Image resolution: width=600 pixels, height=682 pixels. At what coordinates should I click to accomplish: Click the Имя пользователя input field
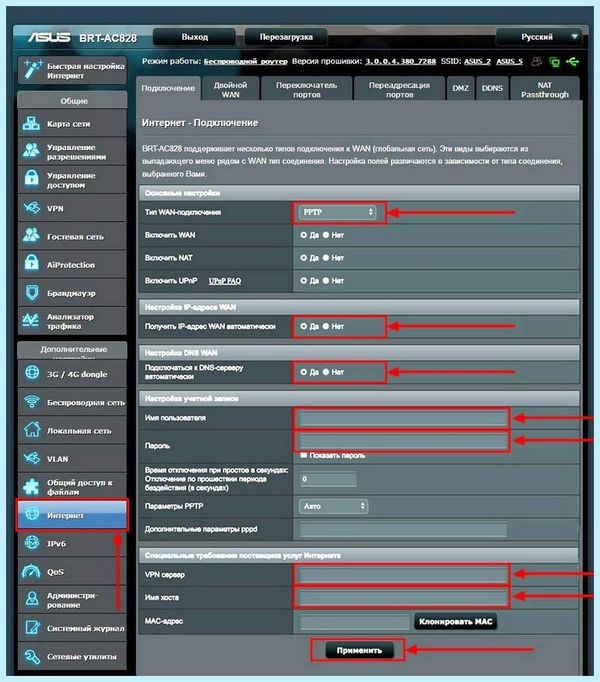coord(403,418)
